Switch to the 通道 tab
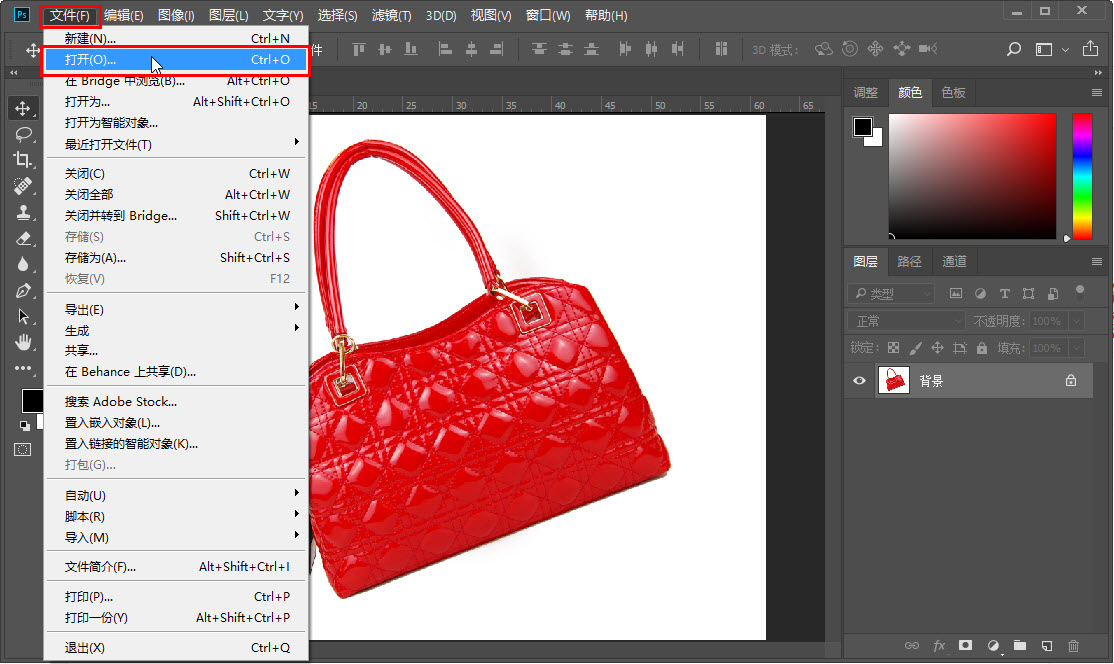1114x664 pixels. [954, 261]
